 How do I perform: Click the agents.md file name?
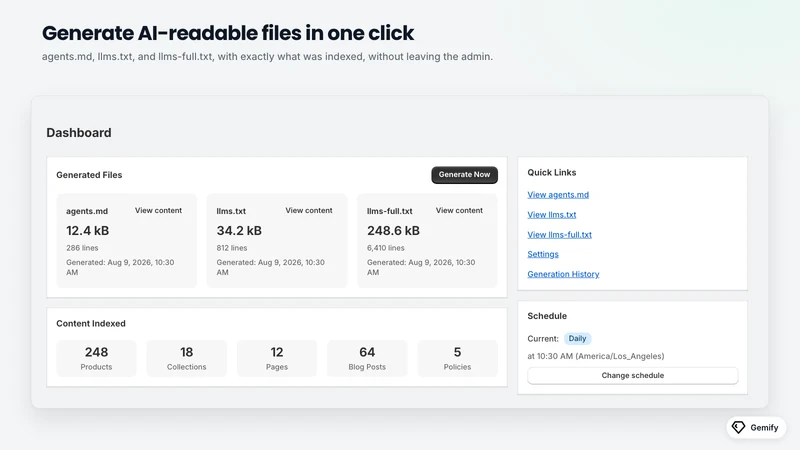(87, 211)
